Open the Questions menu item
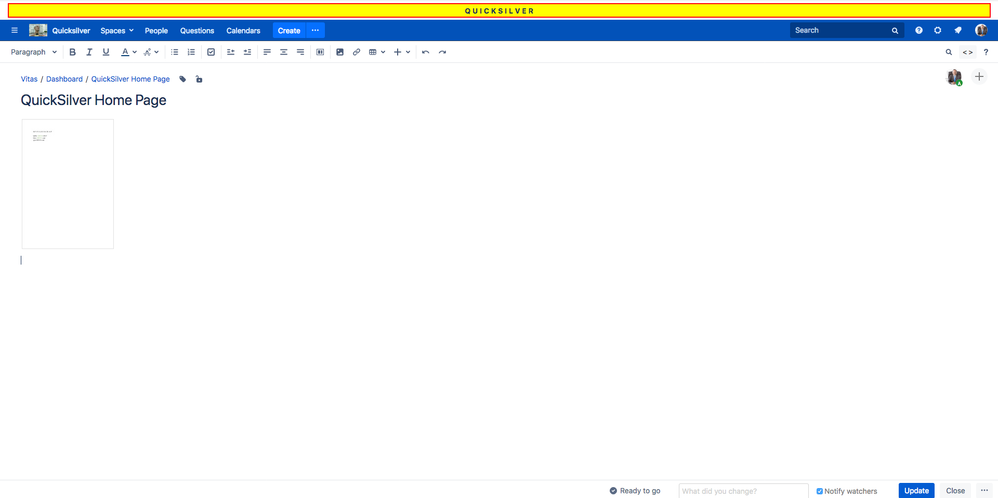The image size is (998, 498). point(197,31)
